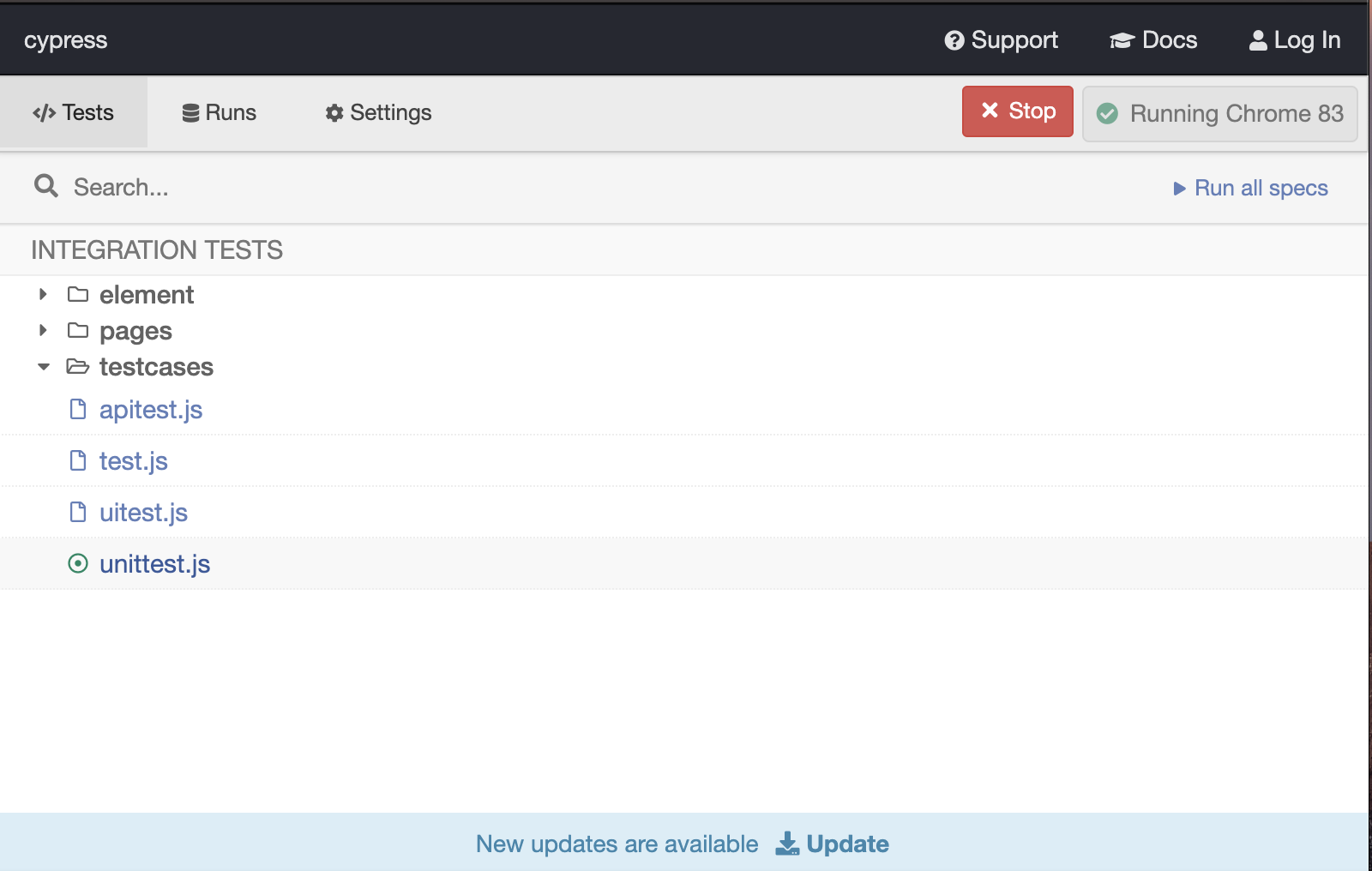Click the Log In user icon
The width and height of the screenshot is (1372, 871).
pyautogui.click(x=1258, y=40)
